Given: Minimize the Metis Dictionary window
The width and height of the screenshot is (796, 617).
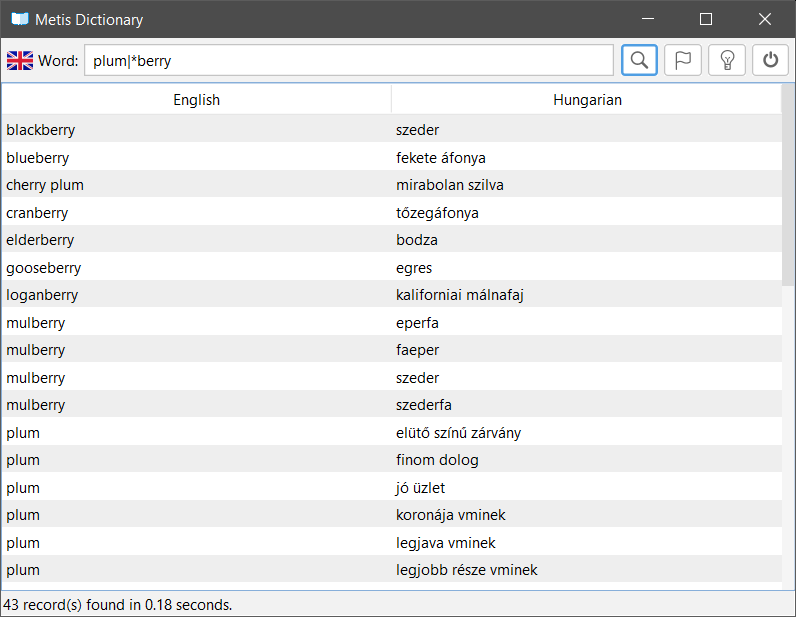Looking at the screenshot, I should click(x=647, y=19).
